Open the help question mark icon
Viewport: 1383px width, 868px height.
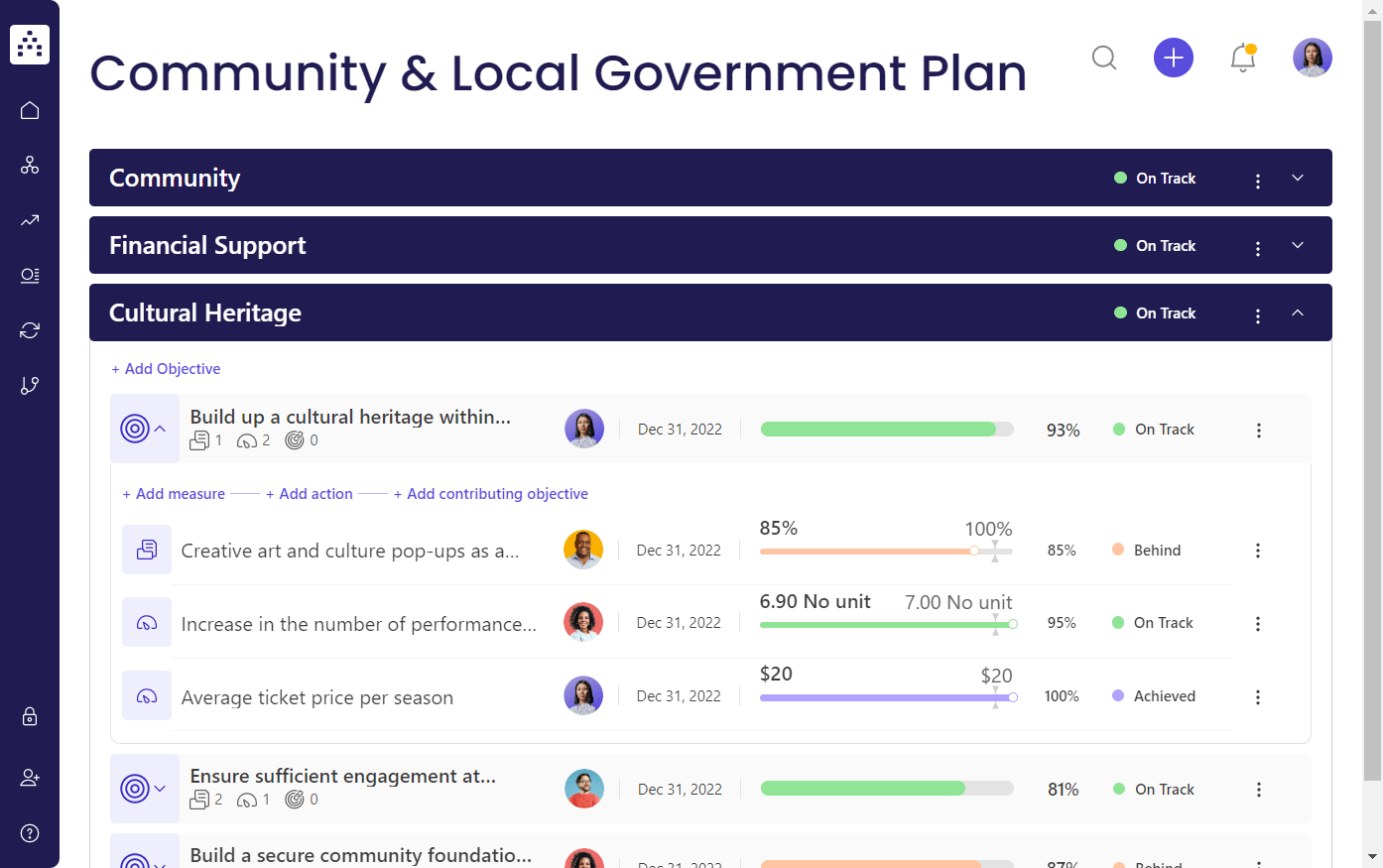(30, 833)
